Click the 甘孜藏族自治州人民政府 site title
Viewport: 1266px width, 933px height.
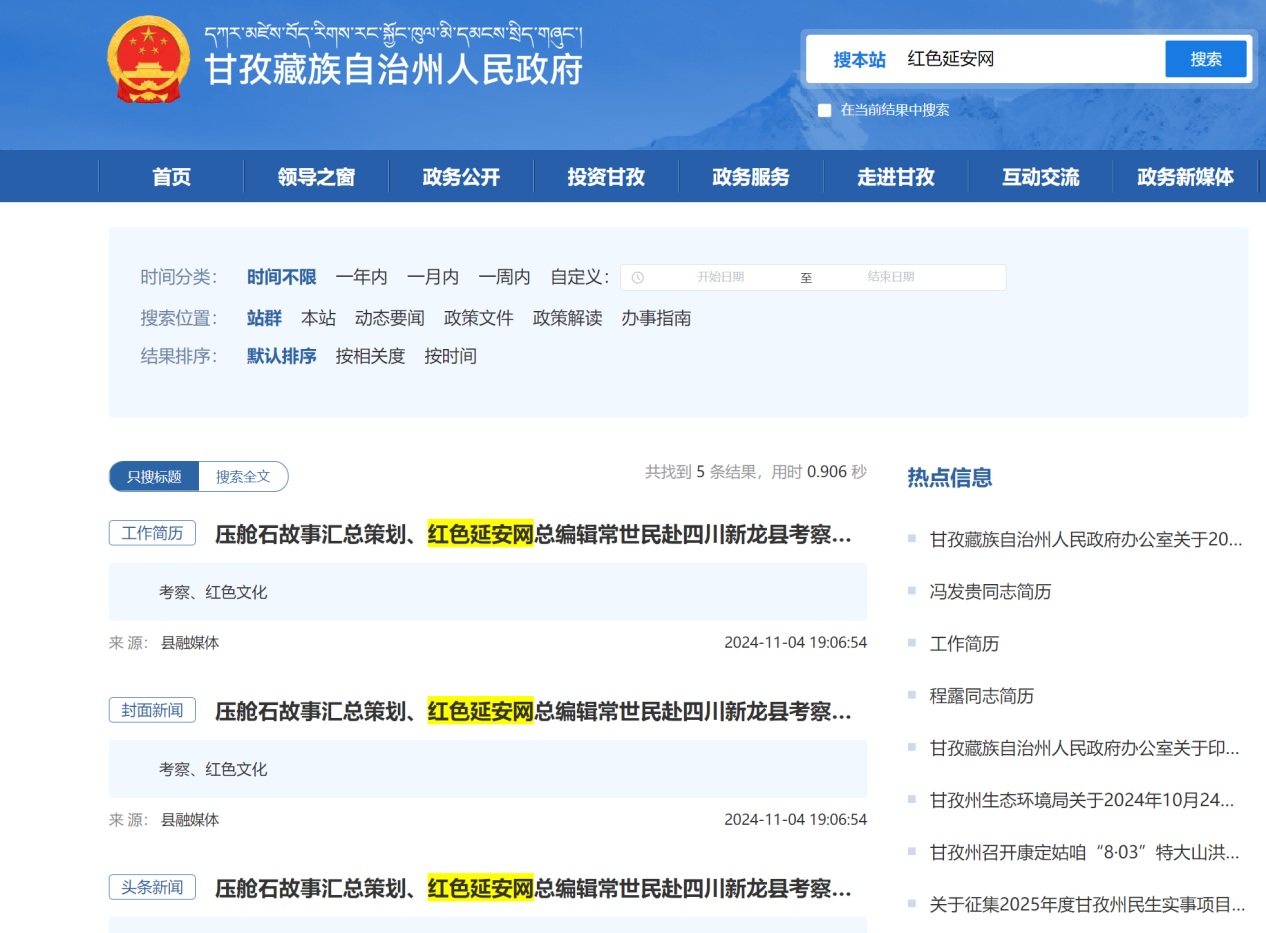click(394, 70)
